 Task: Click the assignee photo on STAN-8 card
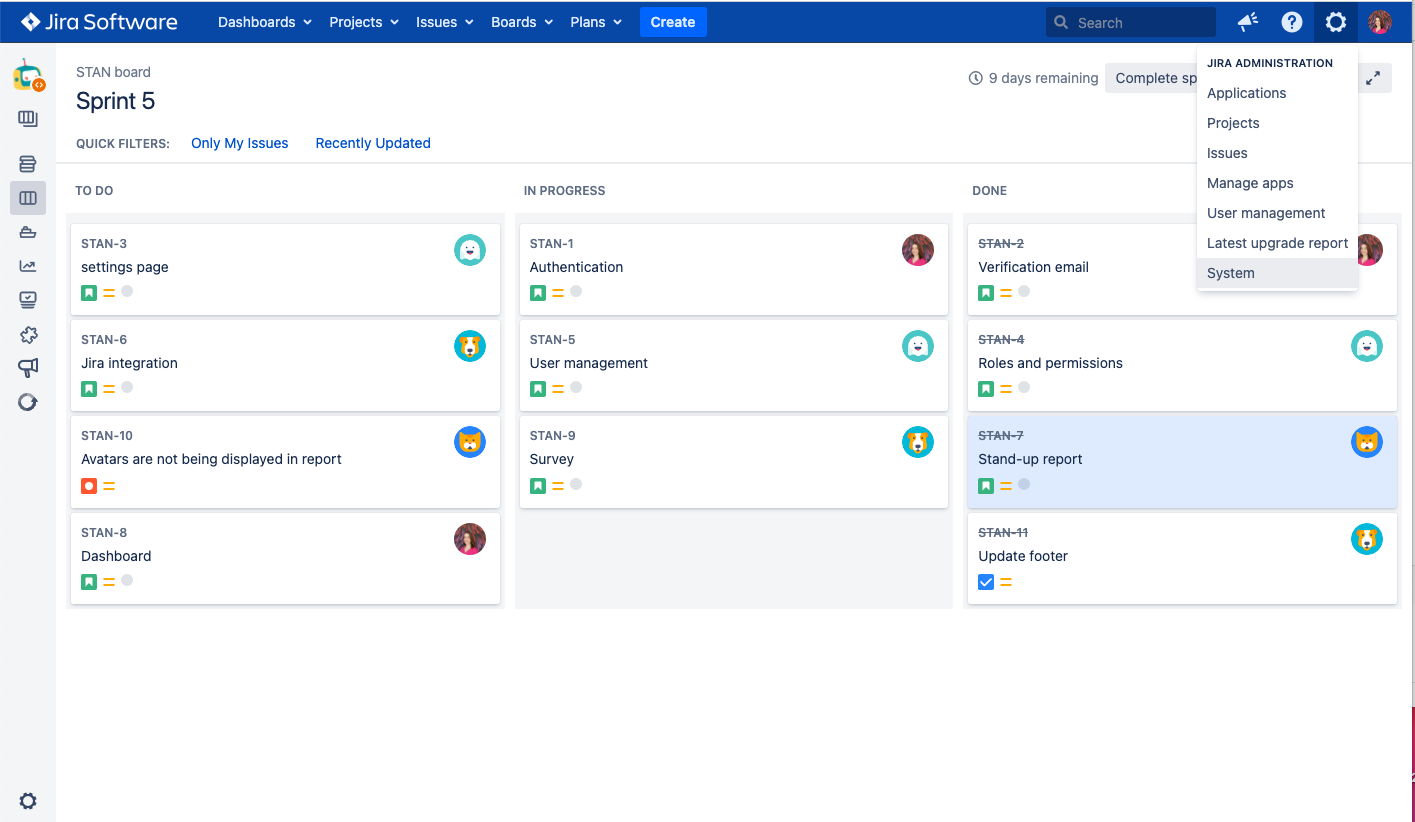tap(470, 539)
